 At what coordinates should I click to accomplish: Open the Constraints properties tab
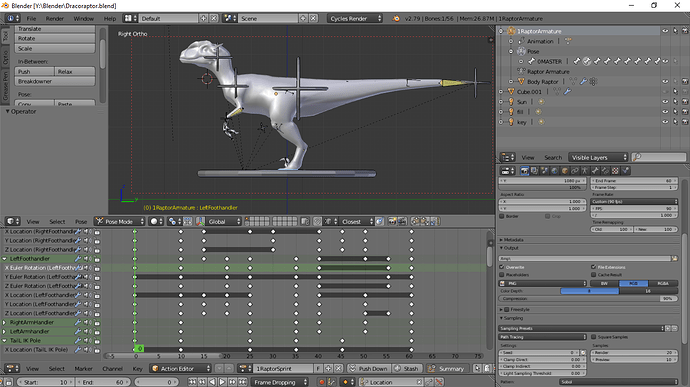pyautogui.click(x=575, y=171)
